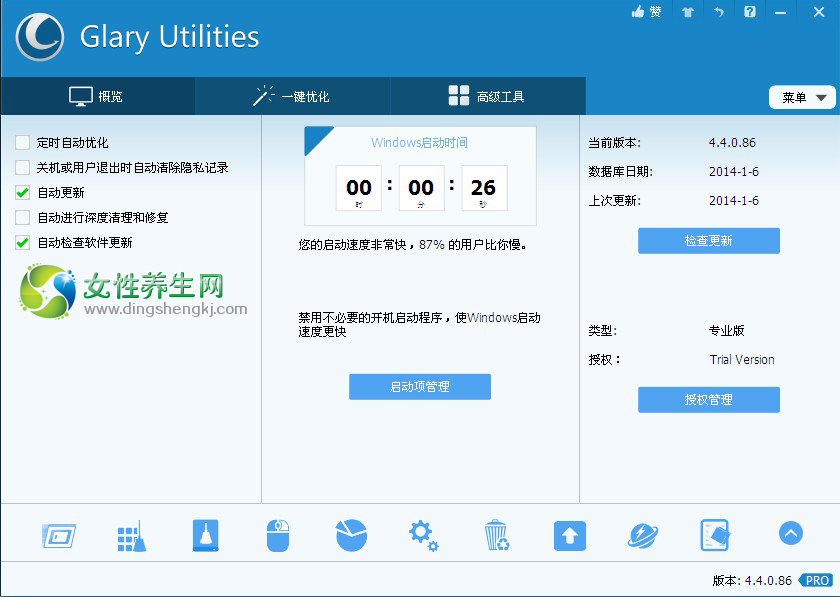Collapse the bottom toolbar with round chevron
840x597 pixels.
point(790,533)
